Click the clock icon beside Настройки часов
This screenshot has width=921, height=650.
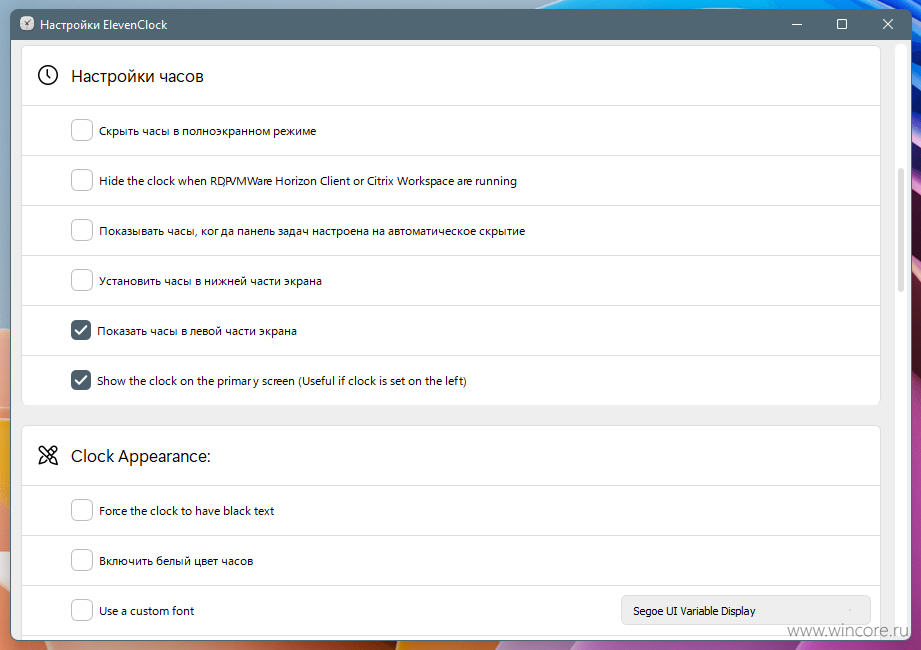(48, 76)
